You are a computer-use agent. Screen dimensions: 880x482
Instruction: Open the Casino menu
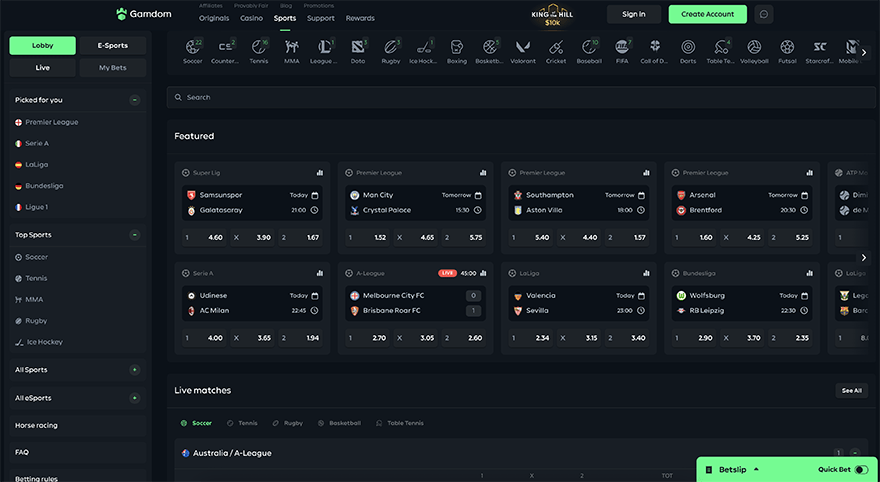tap(251, 18)
